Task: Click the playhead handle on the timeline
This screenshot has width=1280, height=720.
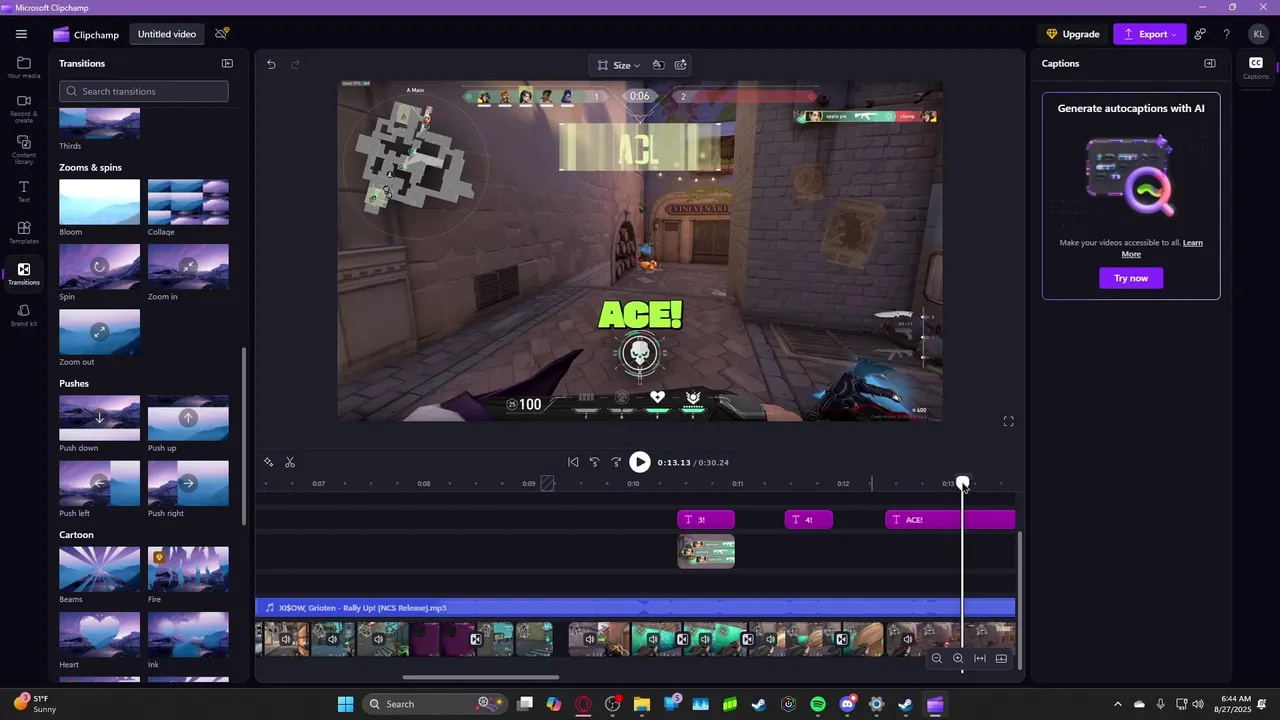Action: click(962, 483)
